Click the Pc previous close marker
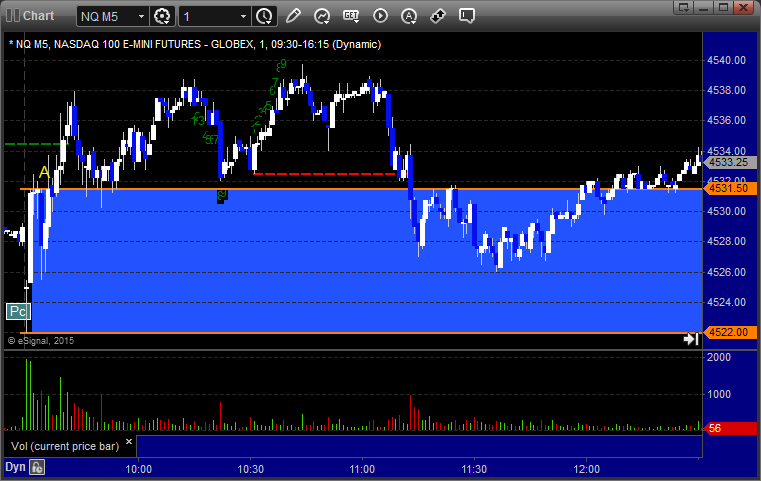The height and width of the screenshot is (481, 761). 18,311
